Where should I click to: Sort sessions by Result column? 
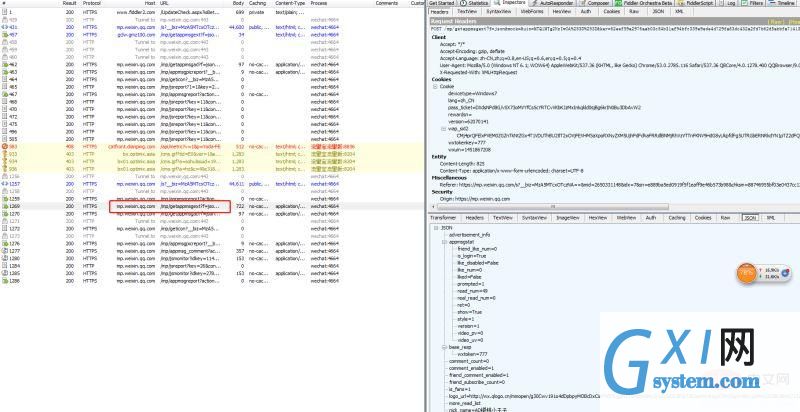click(69, 3)
